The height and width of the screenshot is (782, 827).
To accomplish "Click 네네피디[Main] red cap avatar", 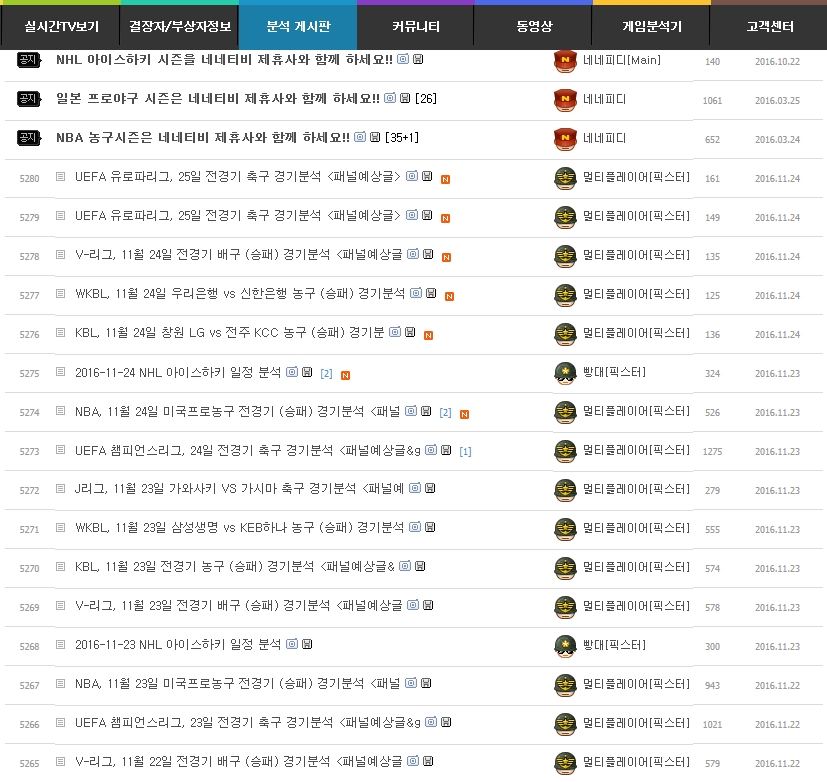I will pyautogui.click(x=565, y=61).
